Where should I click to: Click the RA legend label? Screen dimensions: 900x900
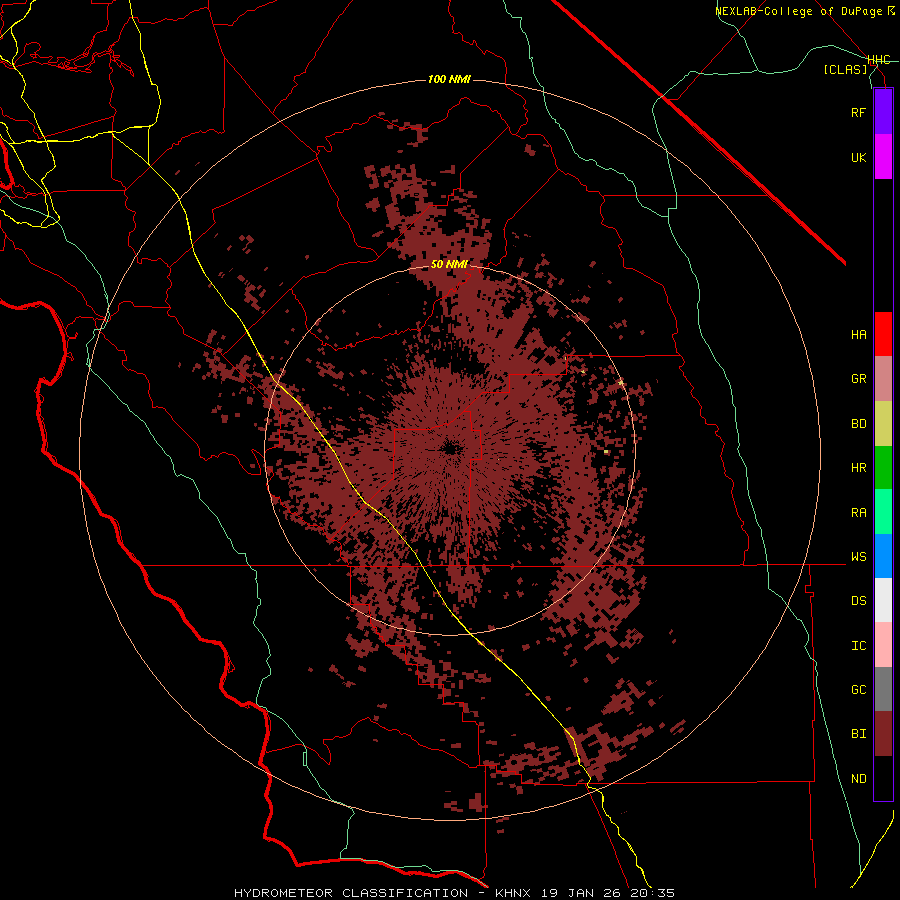(858, 513)
